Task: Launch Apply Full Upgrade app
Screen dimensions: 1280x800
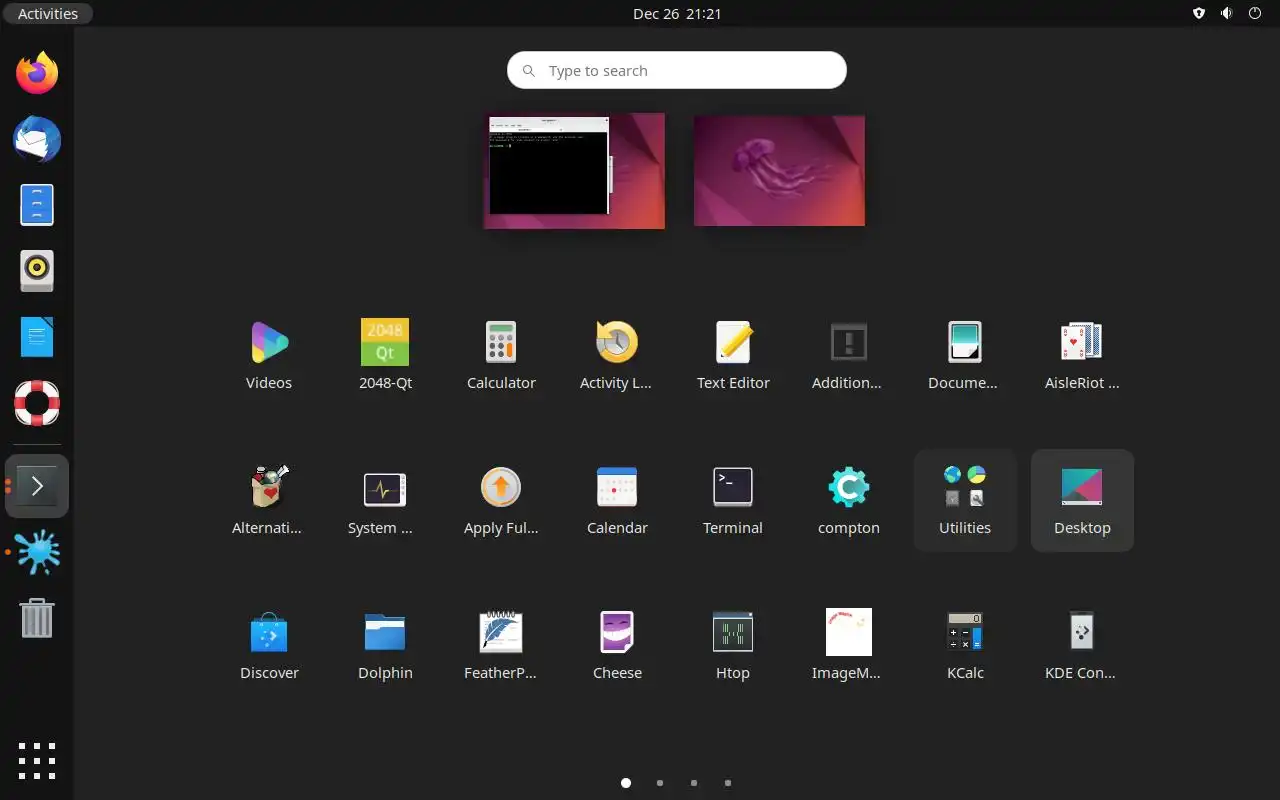Action: click(501, 500)
